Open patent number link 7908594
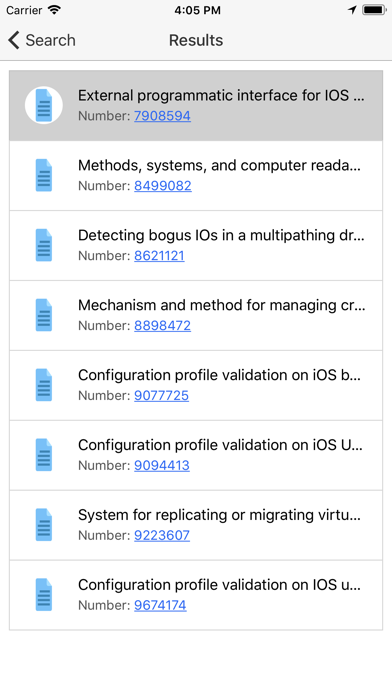 162,116
